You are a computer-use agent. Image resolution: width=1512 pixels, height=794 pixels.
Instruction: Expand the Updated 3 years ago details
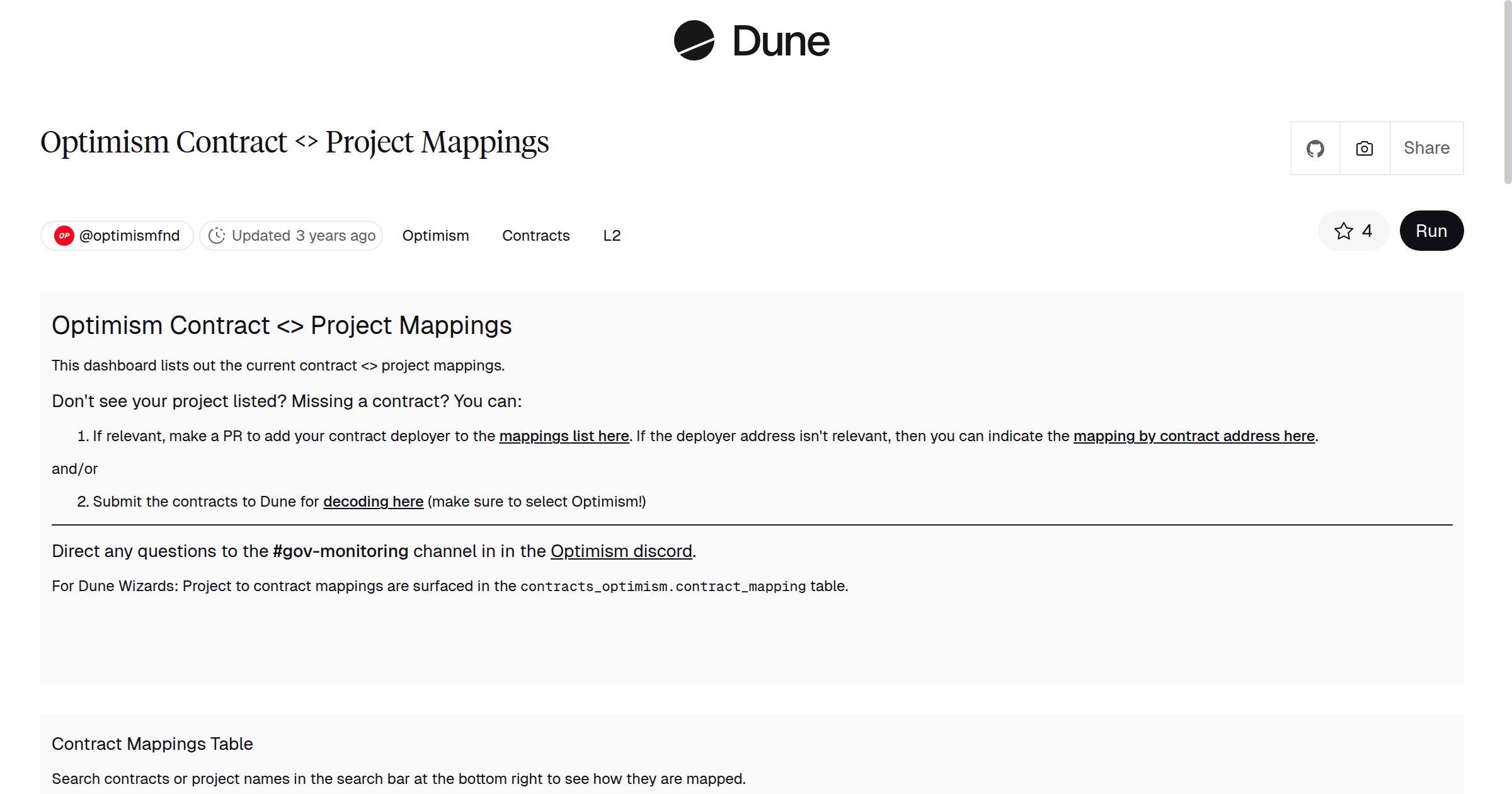(x=291, y=235)
